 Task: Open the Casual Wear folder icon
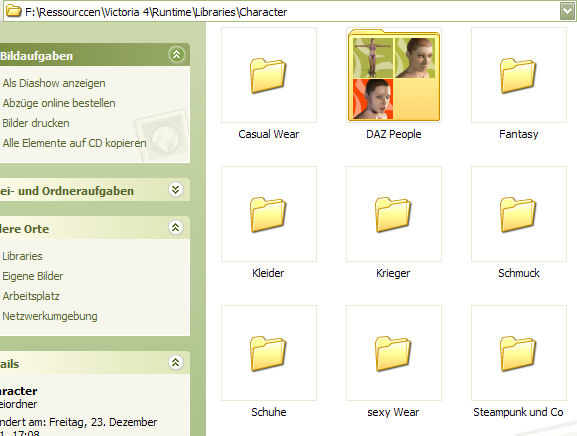268,75
